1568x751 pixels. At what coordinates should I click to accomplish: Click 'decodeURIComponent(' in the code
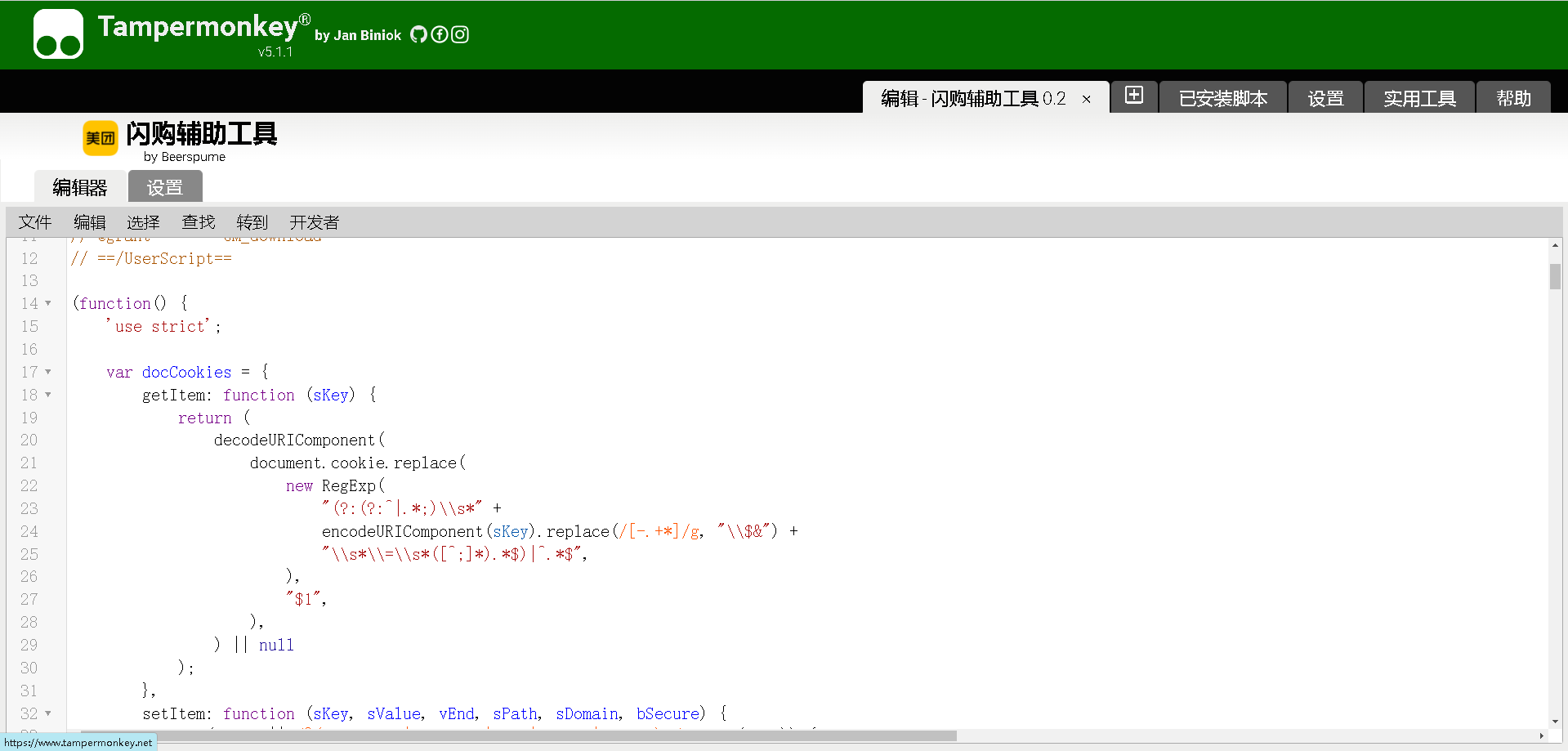pos(299,440)
